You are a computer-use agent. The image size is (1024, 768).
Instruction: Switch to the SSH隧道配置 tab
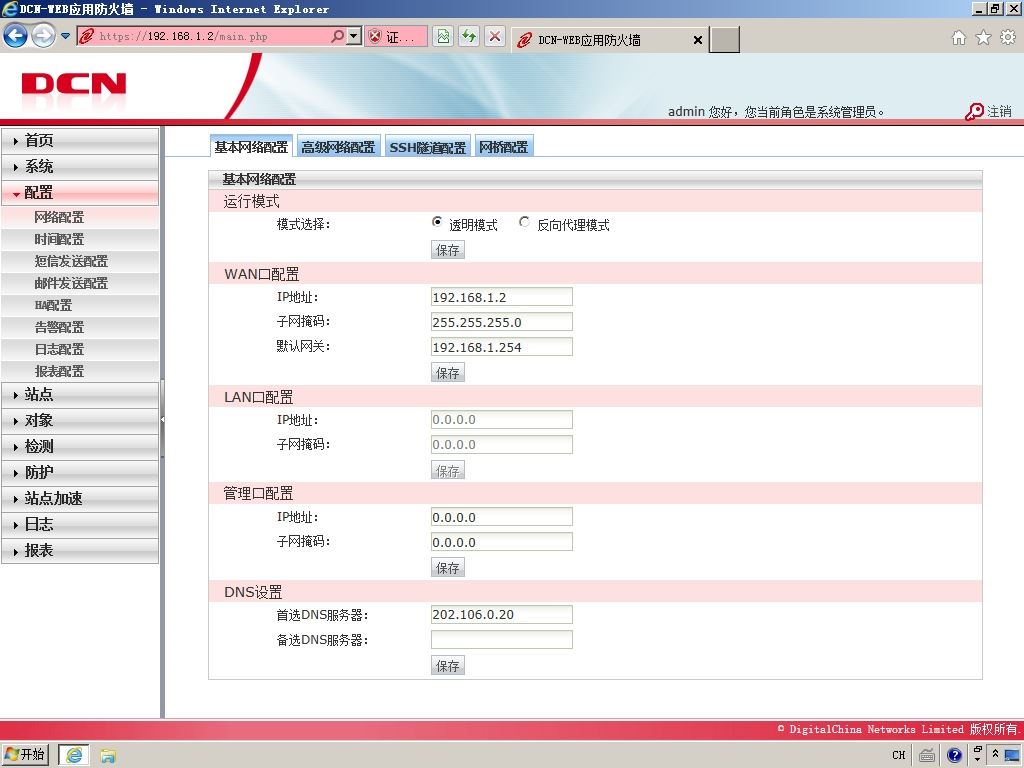[428, 147]
